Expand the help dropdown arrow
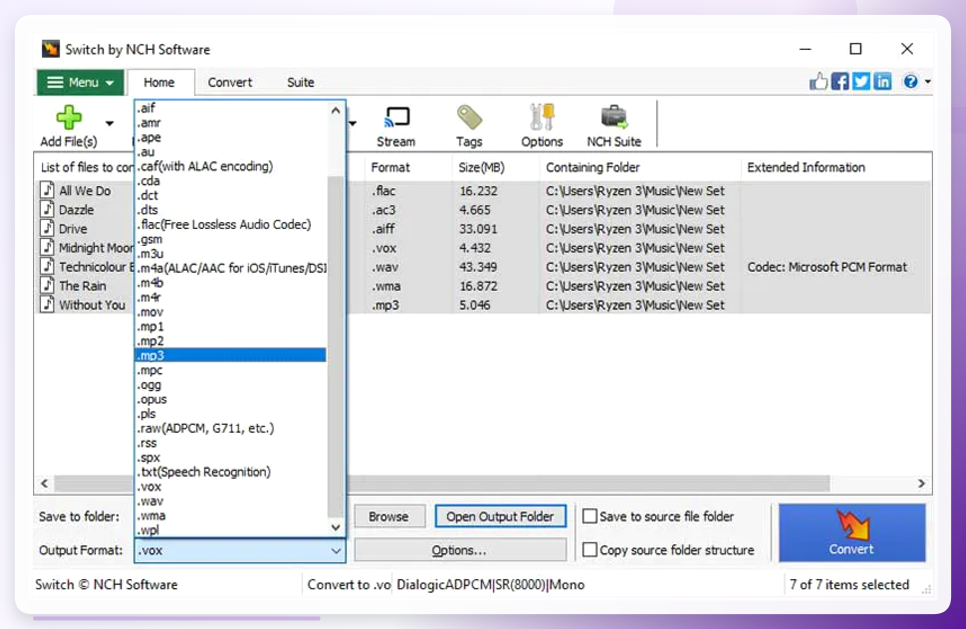966x629 pixels. pyautogui.click(x=927, y=81)
